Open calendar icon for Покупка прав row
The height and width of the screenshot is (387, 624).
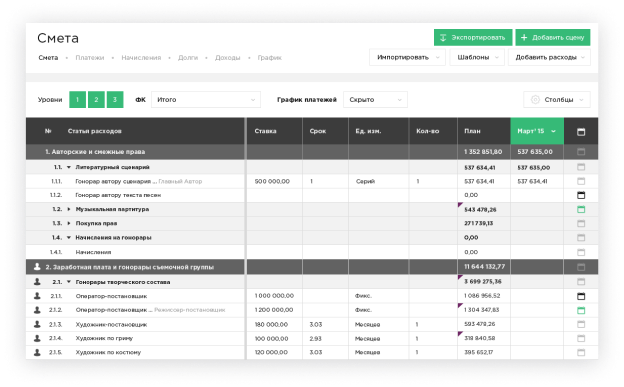coord(581,223)
